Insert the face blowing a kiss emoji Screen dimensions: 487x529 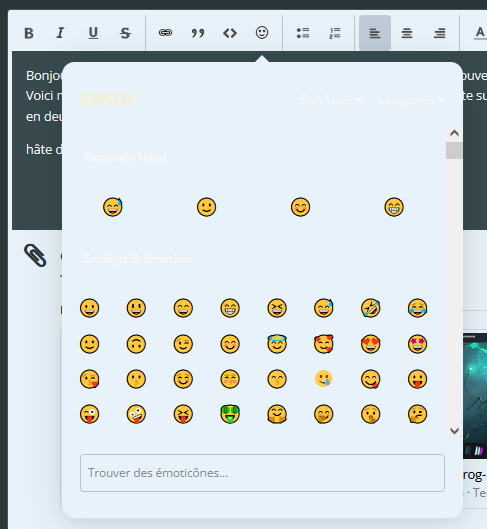[x=89, y=379]
